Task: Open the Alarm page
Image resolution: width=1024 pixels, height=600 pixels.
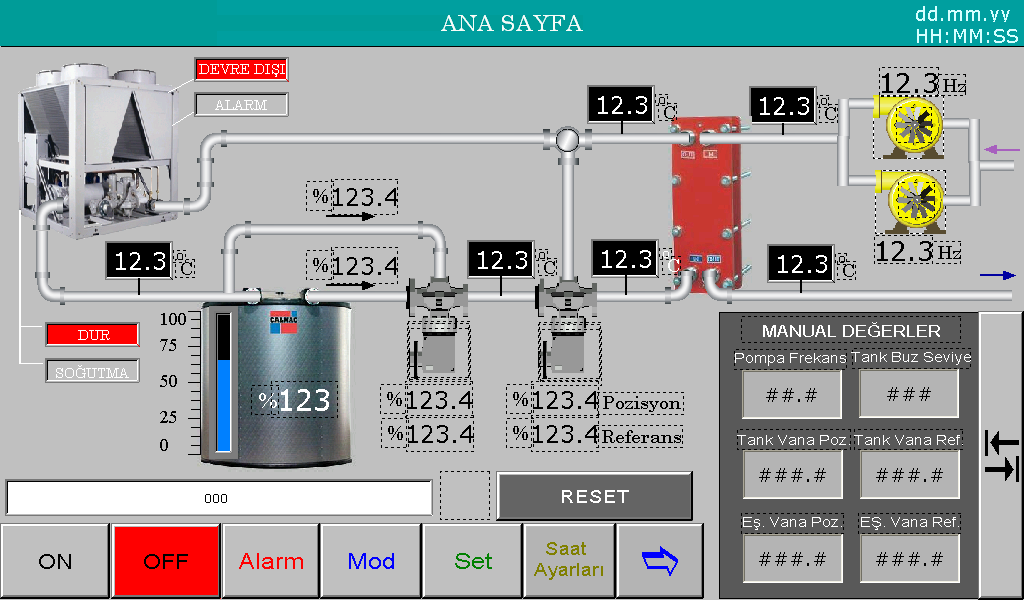Action: click(271, 561)
